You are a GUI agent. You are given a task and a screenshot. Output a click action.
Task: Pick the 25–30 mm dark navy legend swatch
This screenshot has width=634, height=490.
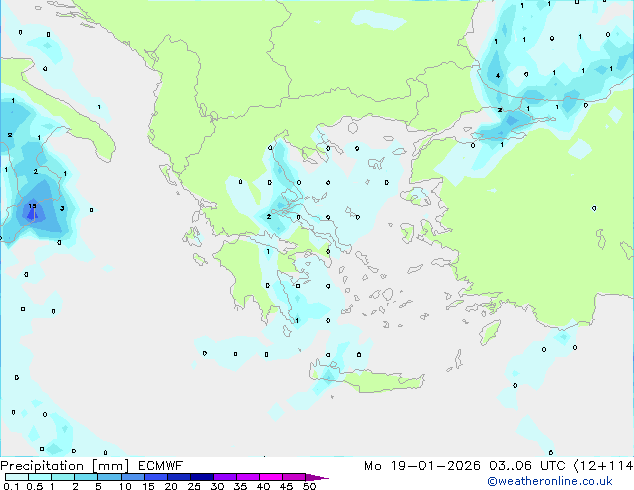coord(201,477)
